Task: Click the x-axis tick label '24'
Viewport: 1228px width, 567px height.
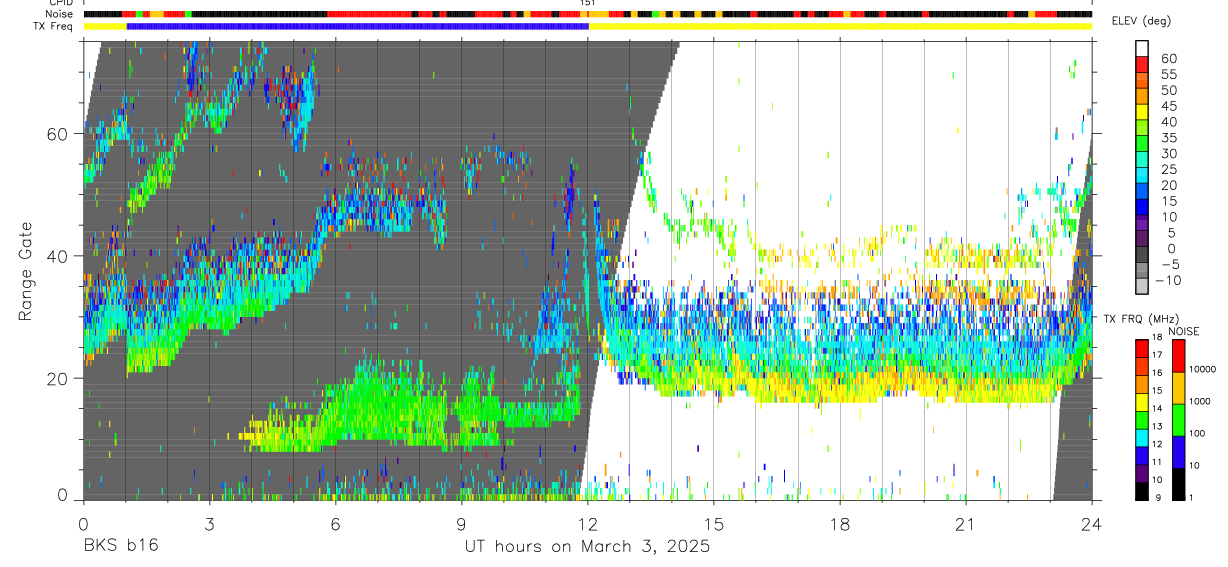Action: coord(1092,523)
